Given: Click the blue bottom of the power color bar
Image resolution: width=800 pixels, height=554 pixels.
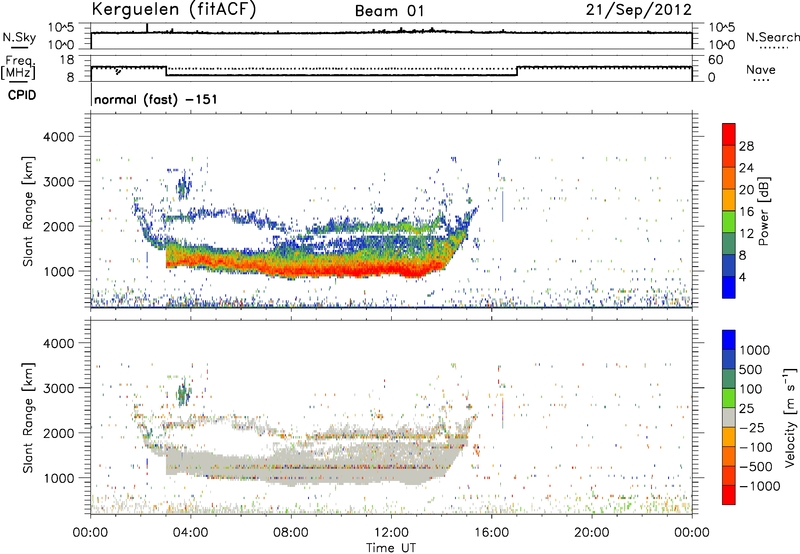Looking at the screenshot, I should click(729, 288).
